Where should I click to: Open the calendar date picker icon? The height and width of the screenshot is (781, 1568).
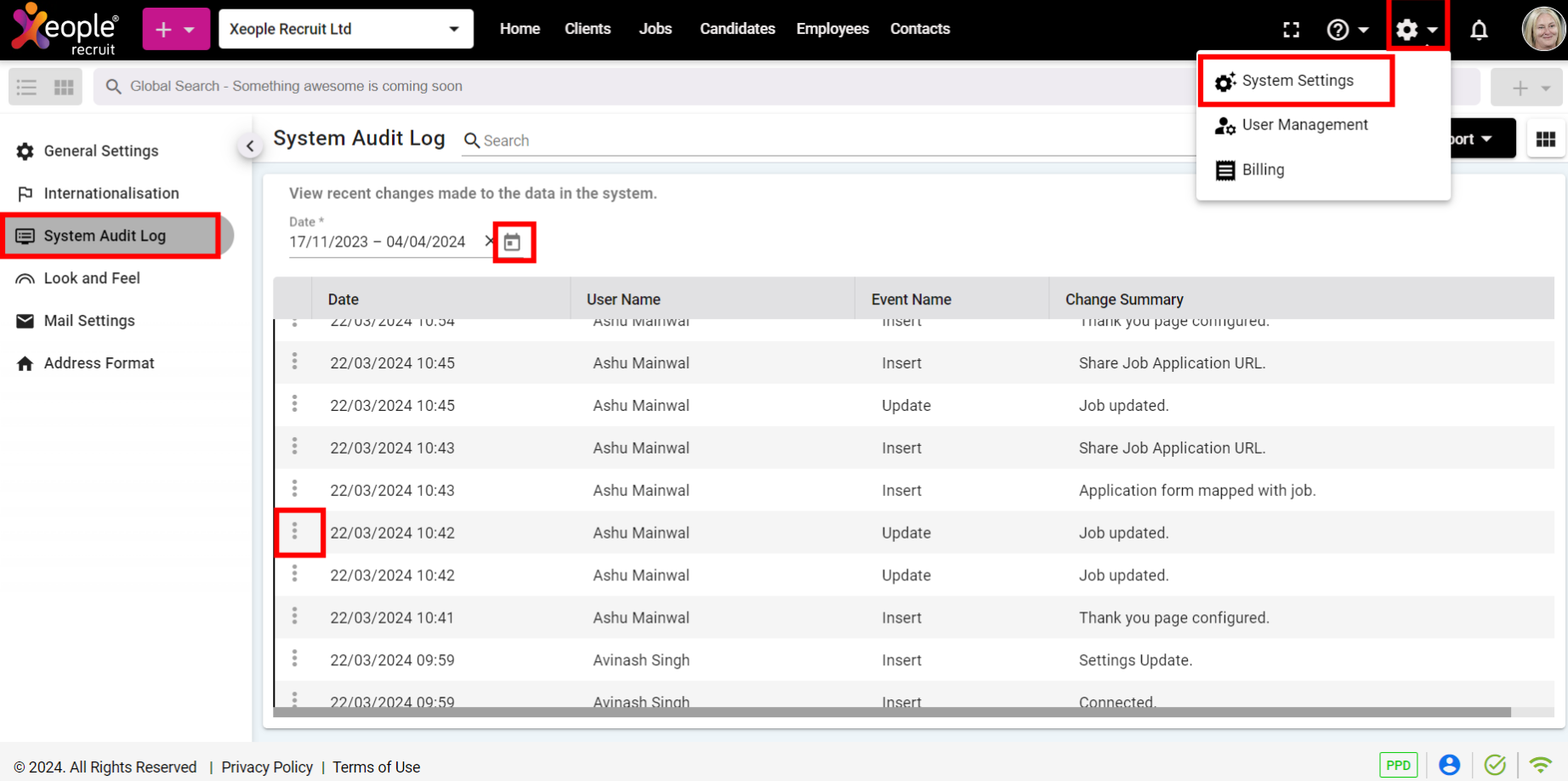(x=512, y=242)
